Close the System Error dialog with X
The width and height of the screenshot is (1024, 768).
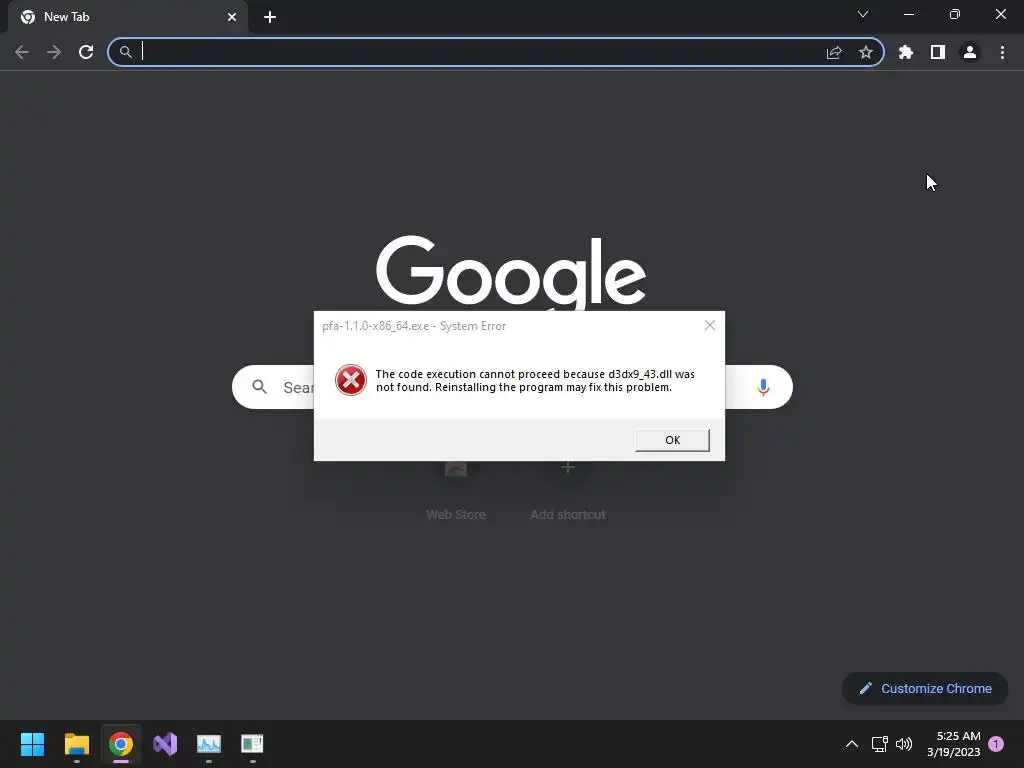tap(710, 325)
